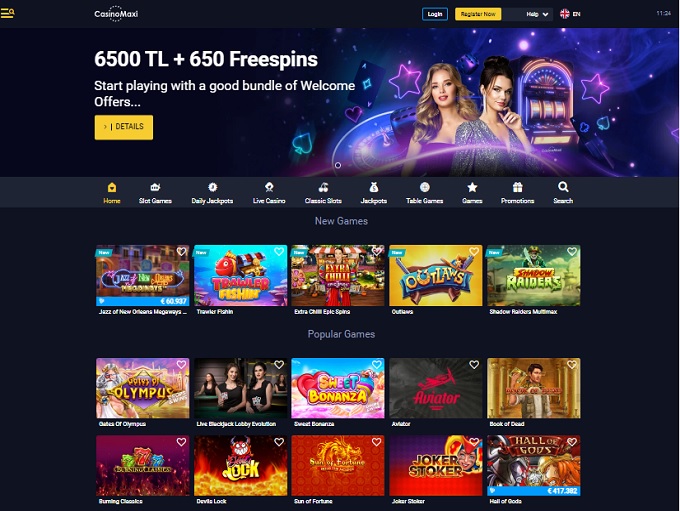Favorite Trawler Fishin with heart icon

279,252
